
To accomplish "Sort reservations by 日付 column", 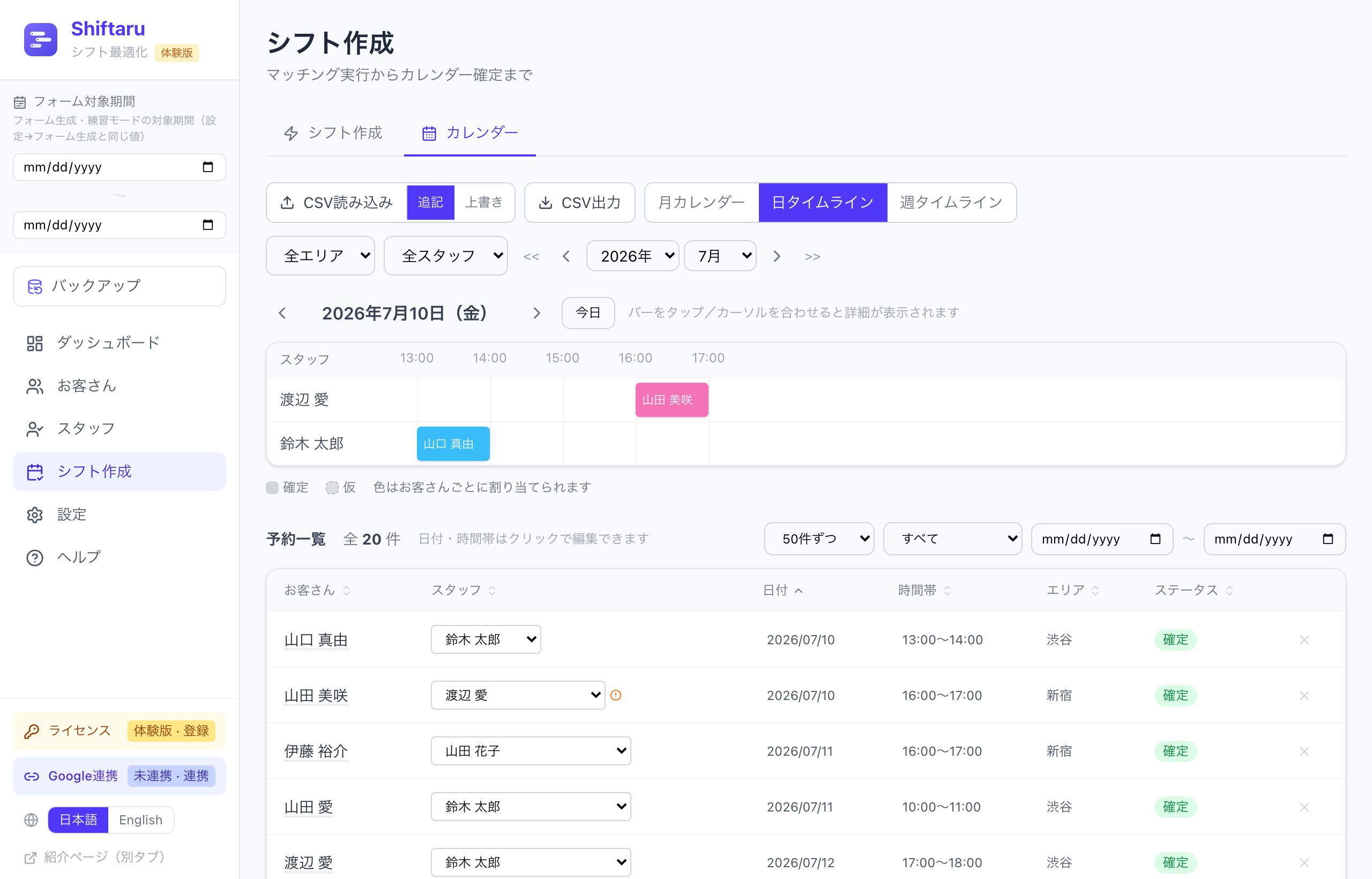I will click(783, 590).
